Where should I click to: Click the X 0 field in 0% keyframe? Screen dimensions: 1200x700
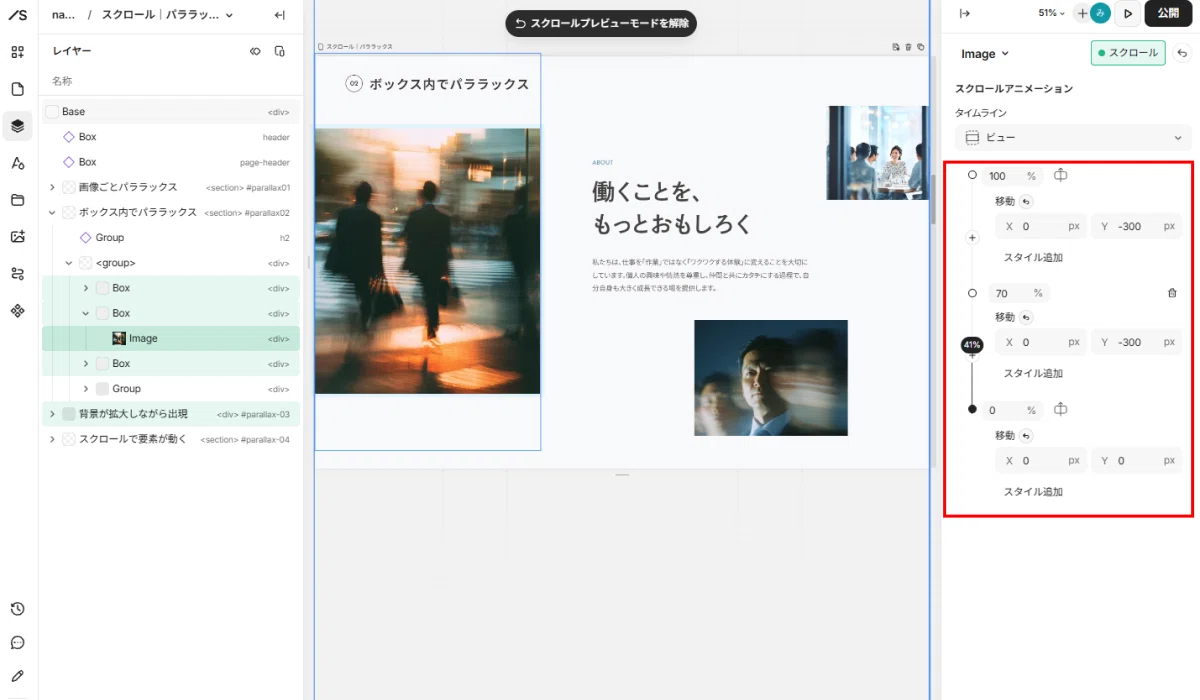click(x=1040, y=461)
